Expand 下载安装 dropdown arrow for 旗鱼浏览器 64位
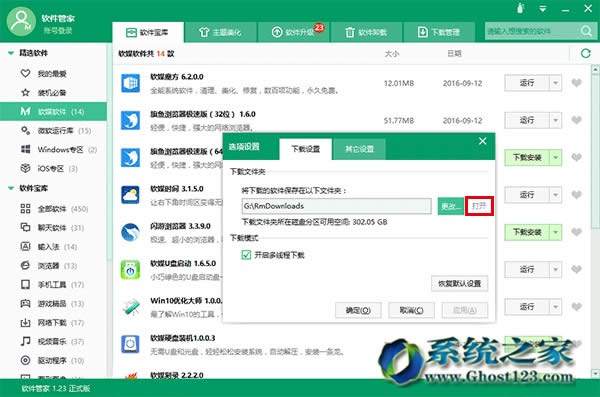 point(555,157)
